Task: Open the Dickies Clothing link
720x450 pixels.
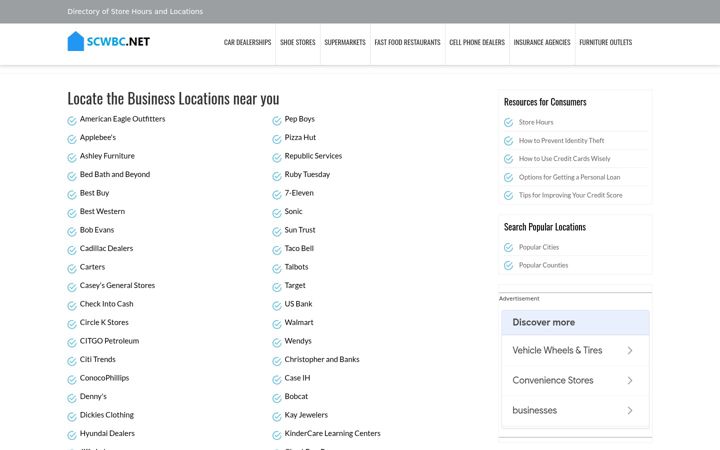Action: pyautogui.click(x=107, y=415)
